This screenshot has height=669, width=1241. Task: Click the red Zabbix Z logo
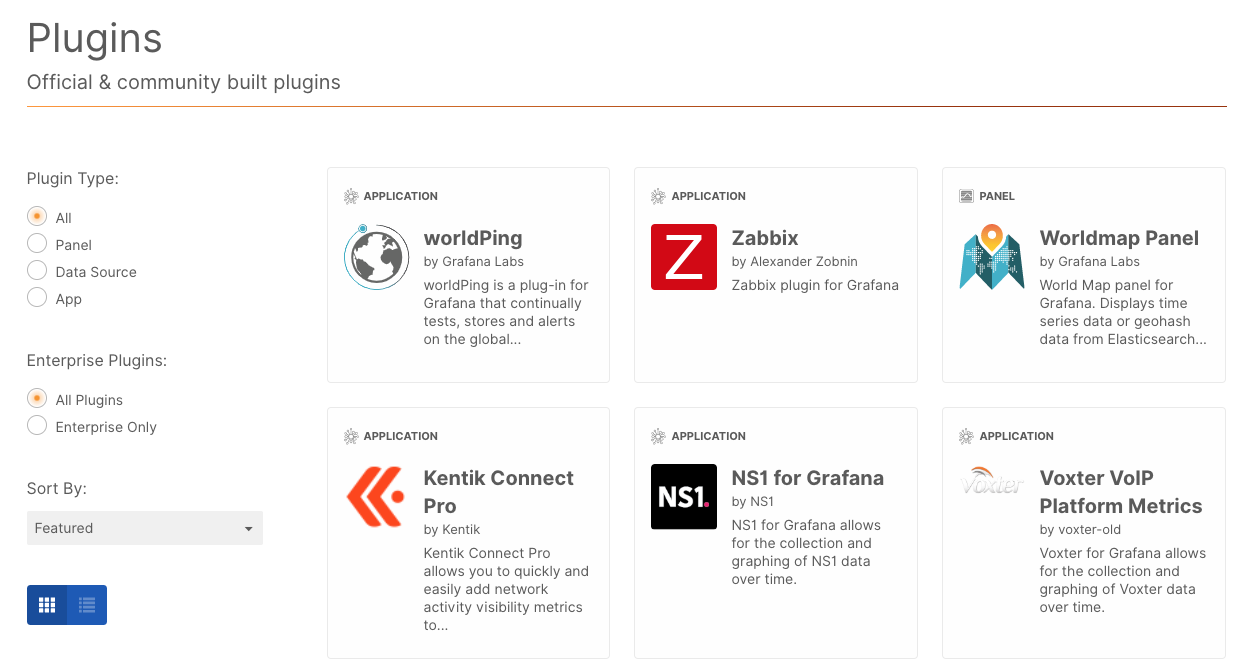684,257
